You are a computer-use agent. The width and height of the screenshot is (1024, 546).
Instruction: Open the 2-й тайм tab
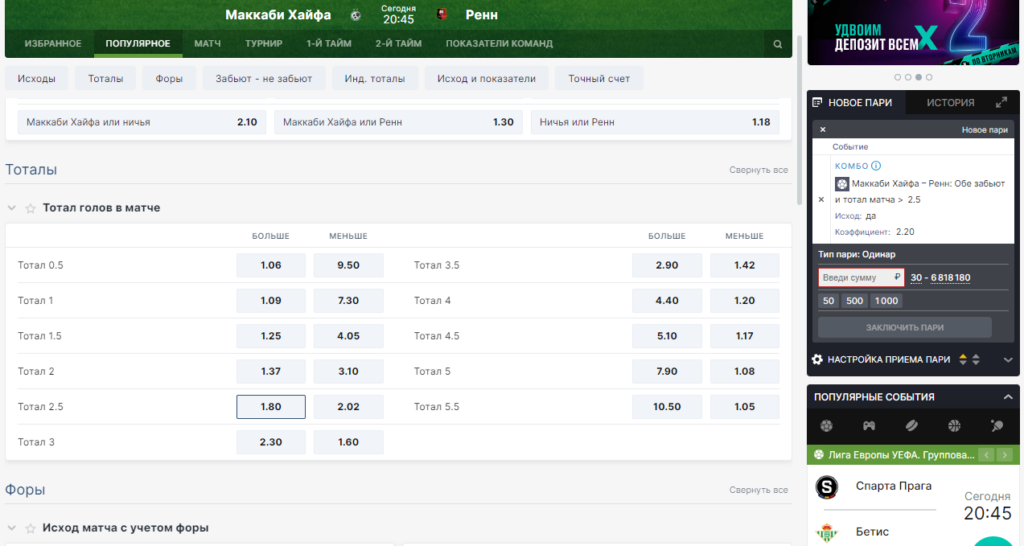pyautogui.click(x=398, y=44)
